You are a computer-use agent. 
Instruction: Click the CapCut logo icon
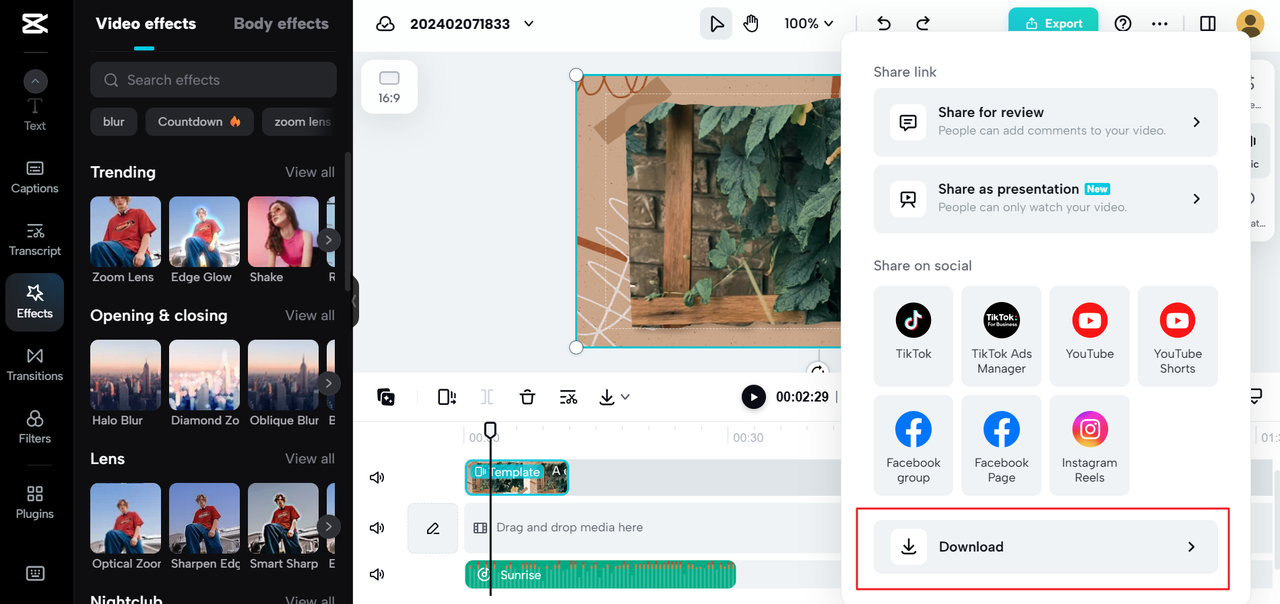pyautogui.click(x=33, y=24)
